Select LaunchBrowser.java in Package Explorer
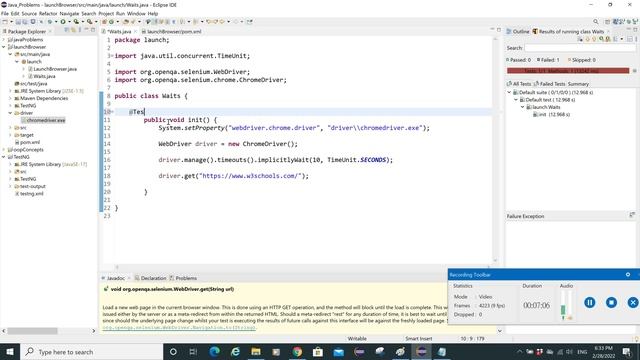Viewport: 640px width, 360px height. pos(52,69)
